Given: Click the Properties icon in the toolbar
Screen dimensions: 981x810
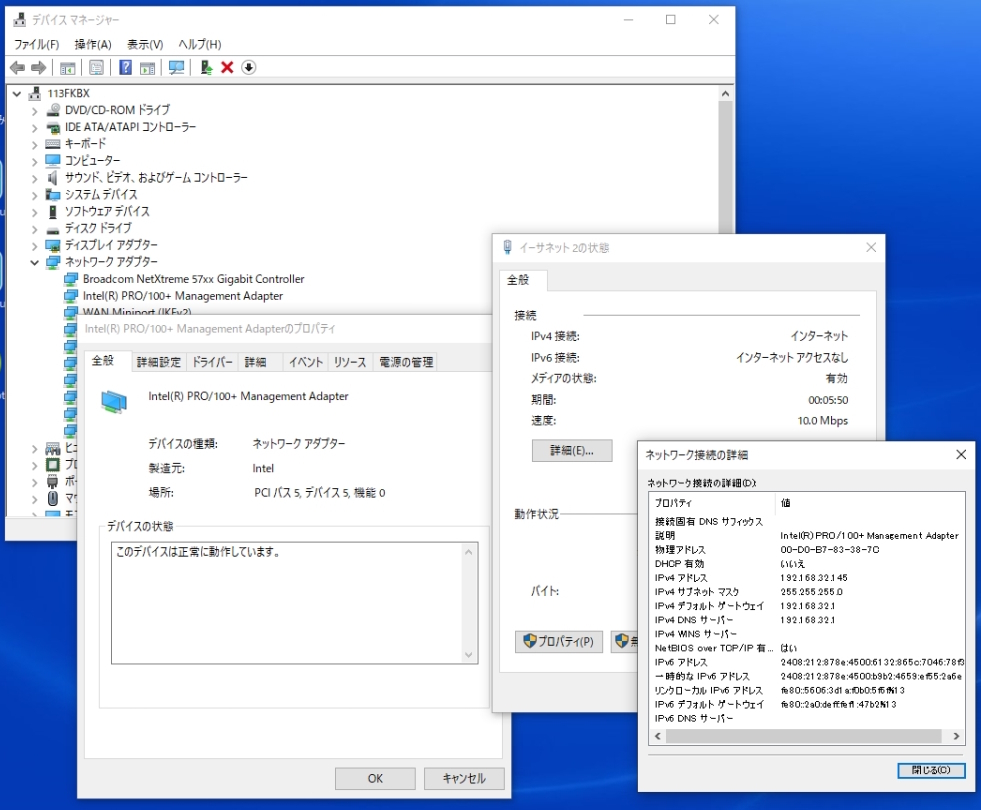Looking at the screenshot, I should click(x=96, y=67).
